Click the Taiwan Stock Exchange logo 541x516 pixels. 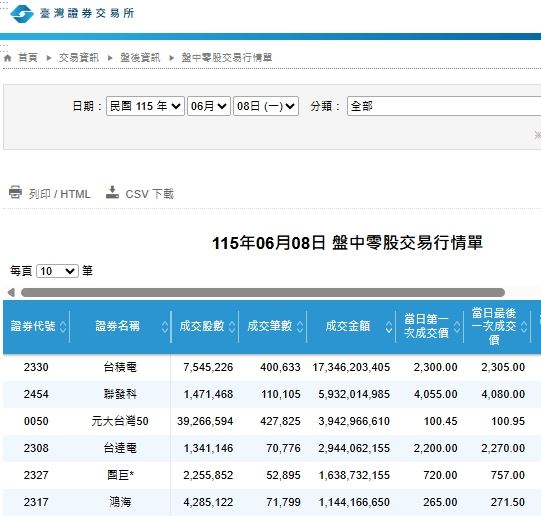click(72, 14)
